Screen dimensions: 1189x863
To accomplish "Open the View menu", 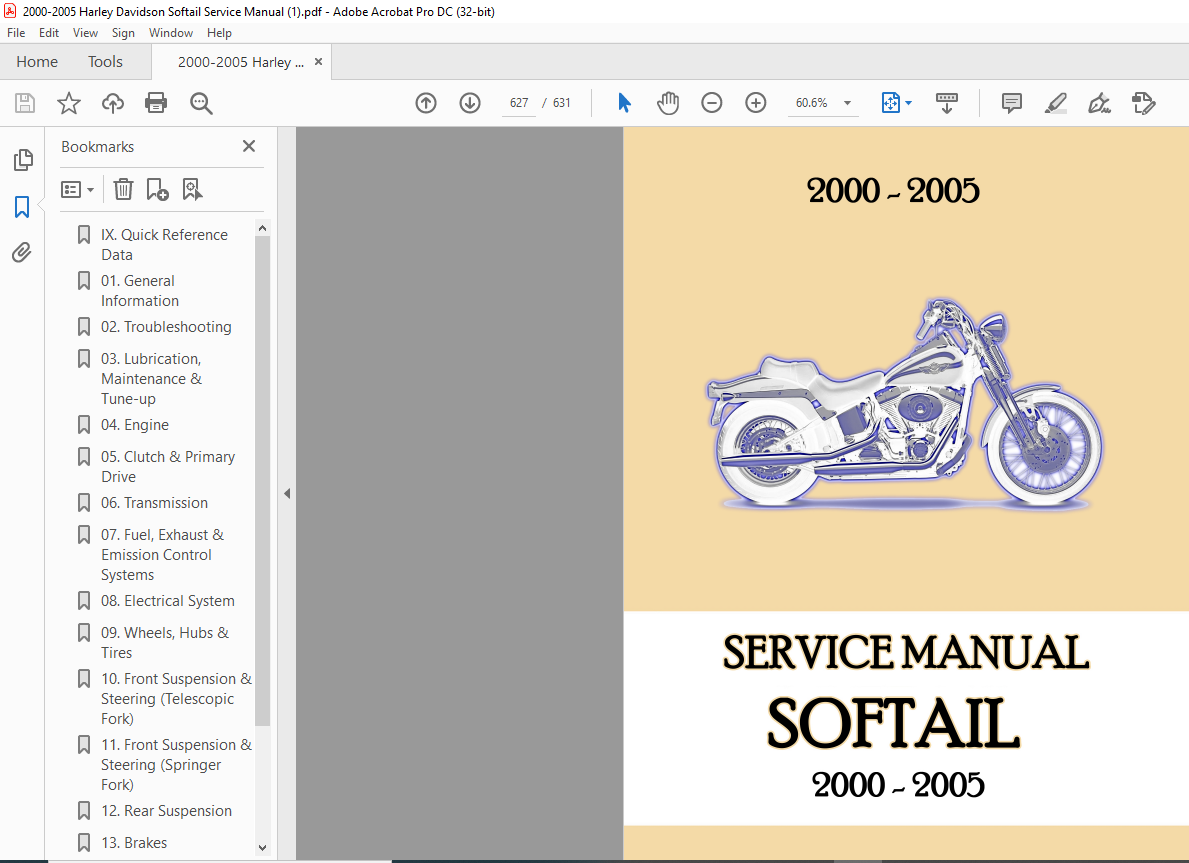I will coord(85,33).
